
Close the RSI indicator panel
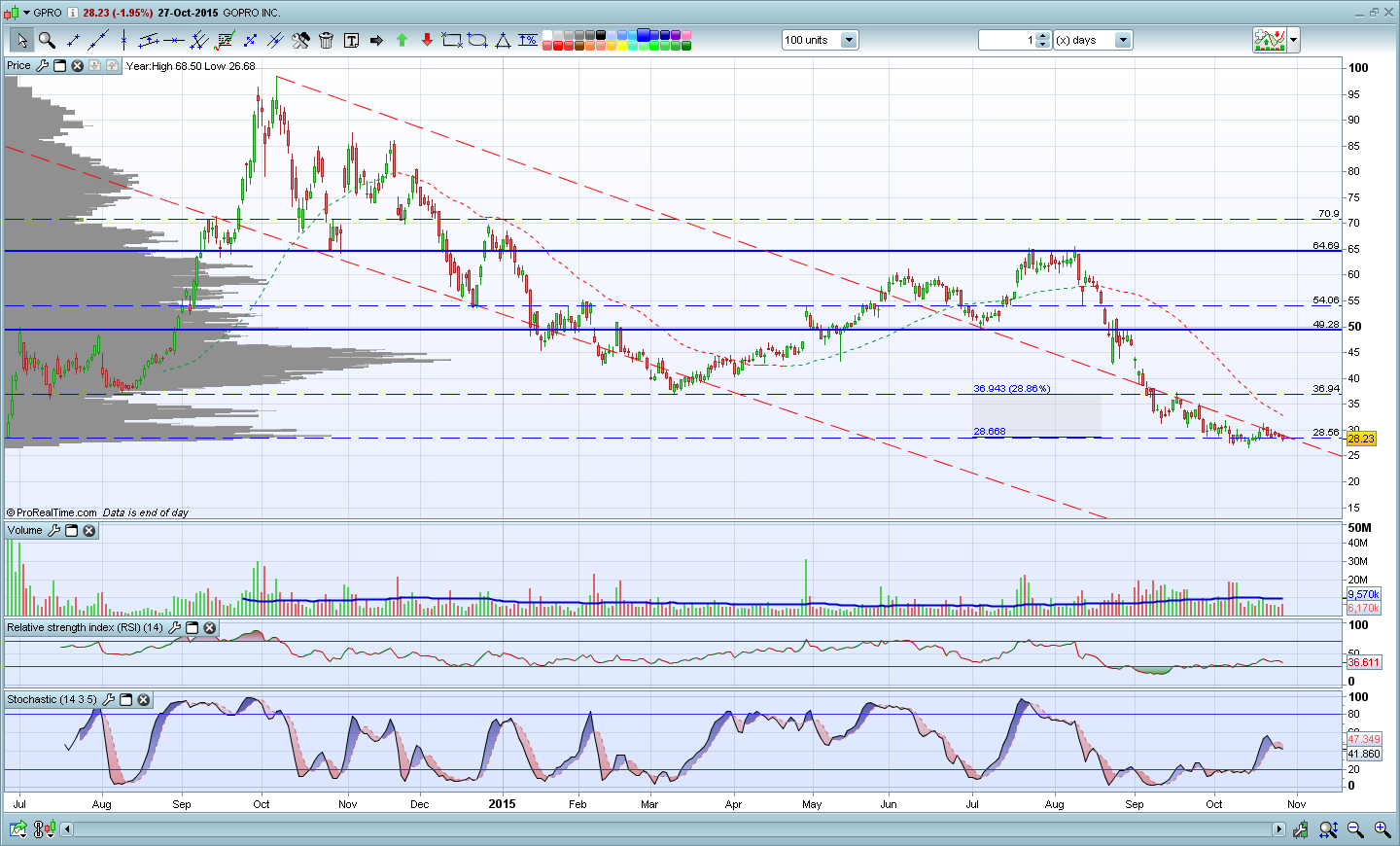210,627
